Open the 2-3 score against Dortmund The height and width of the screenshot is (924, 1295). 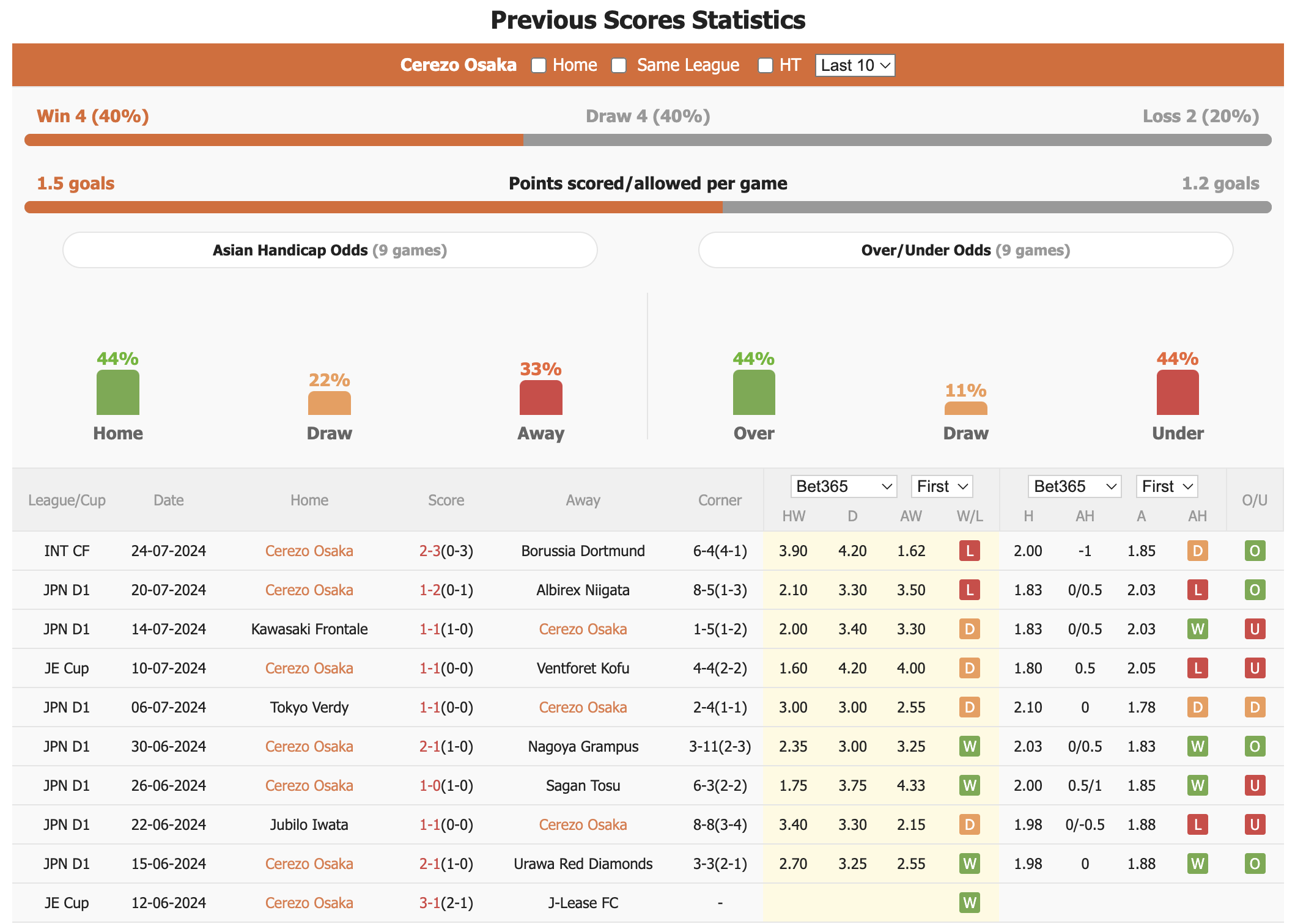(430, 551)
